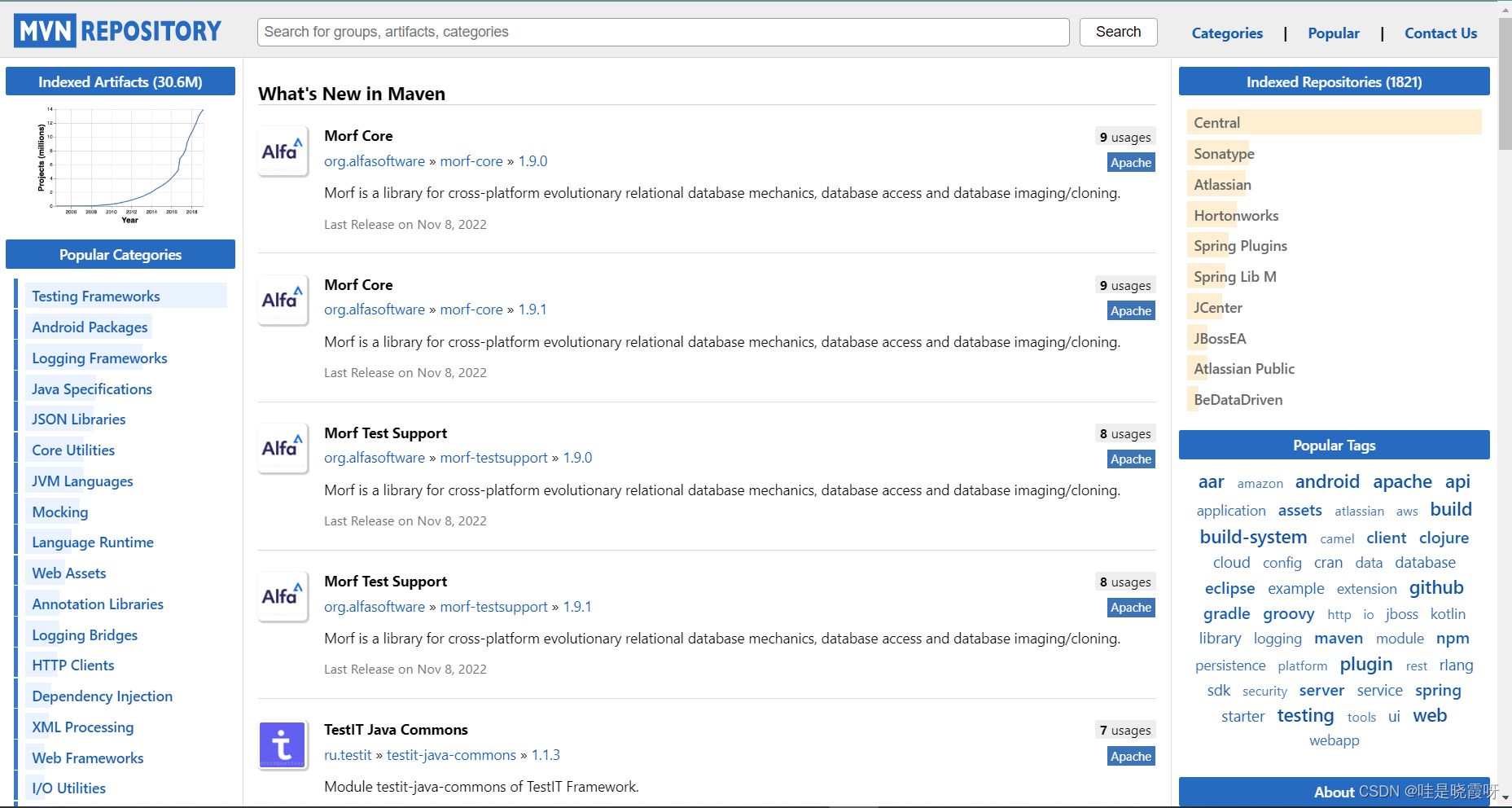Open the testit-java-commons artifact link
Image resolution: width=1512 pixels, height=808 pixels.
[451, 755]
